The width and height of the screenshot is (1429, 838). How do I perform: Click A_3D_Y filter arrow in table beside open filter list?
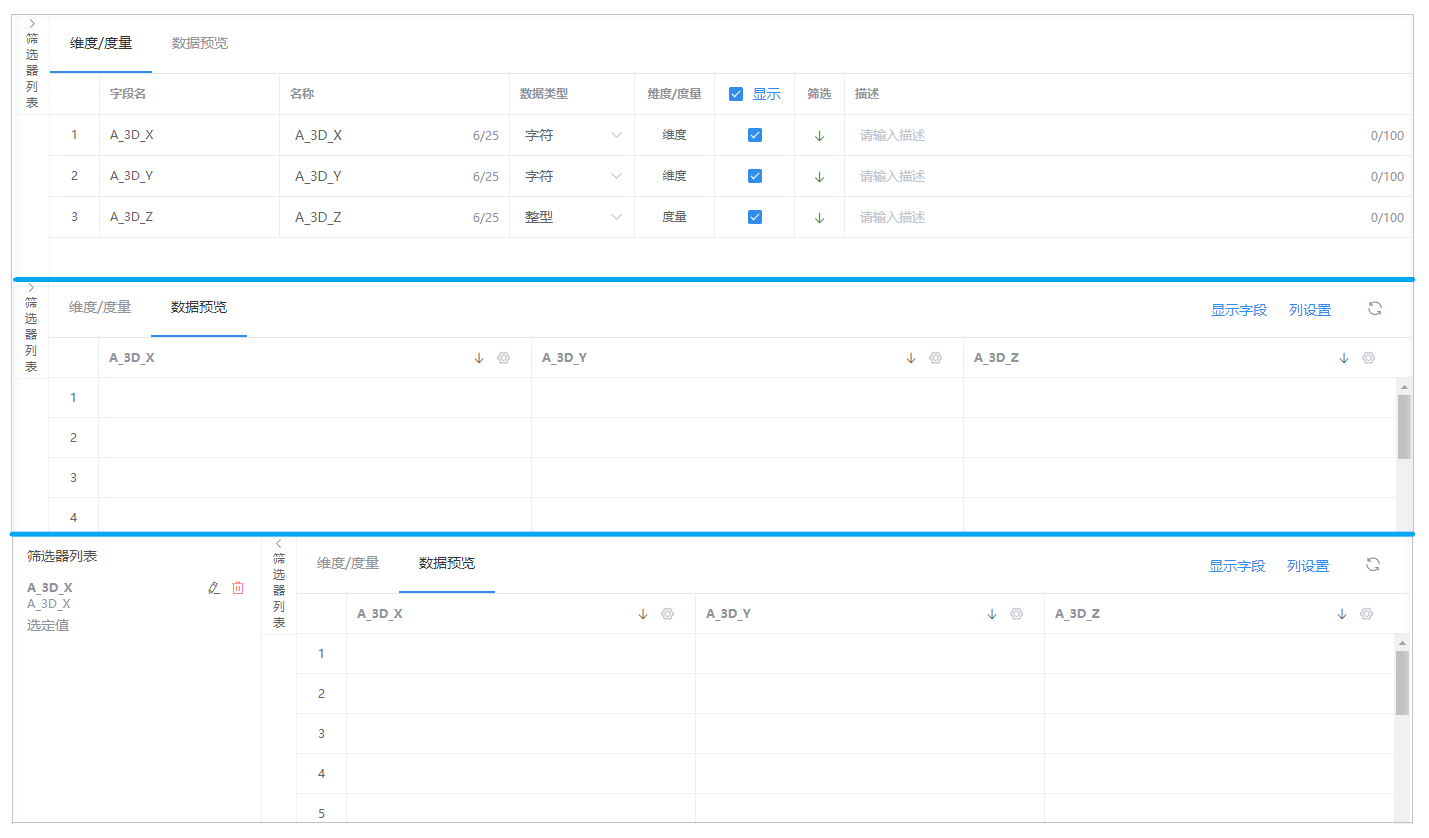coord(992,614)
